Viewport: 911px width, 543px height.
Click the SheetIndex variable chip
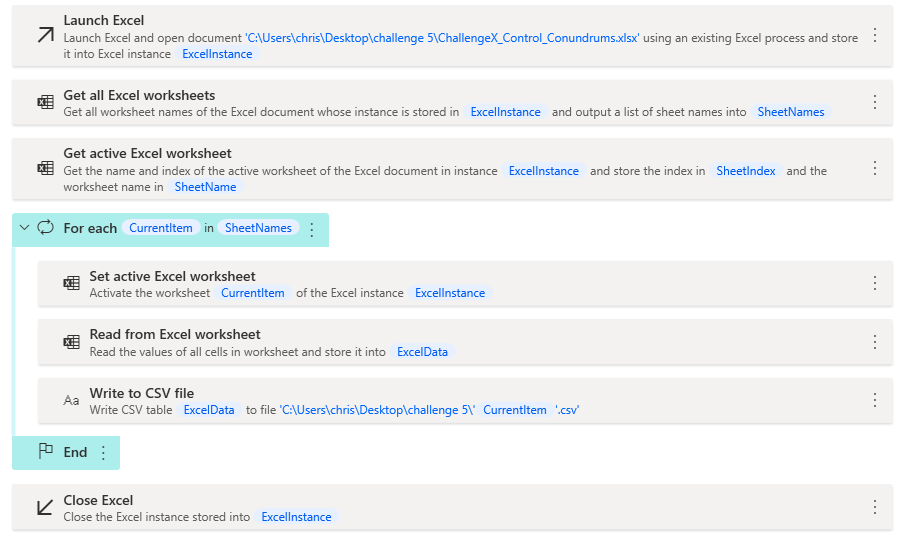coord(746,171)
